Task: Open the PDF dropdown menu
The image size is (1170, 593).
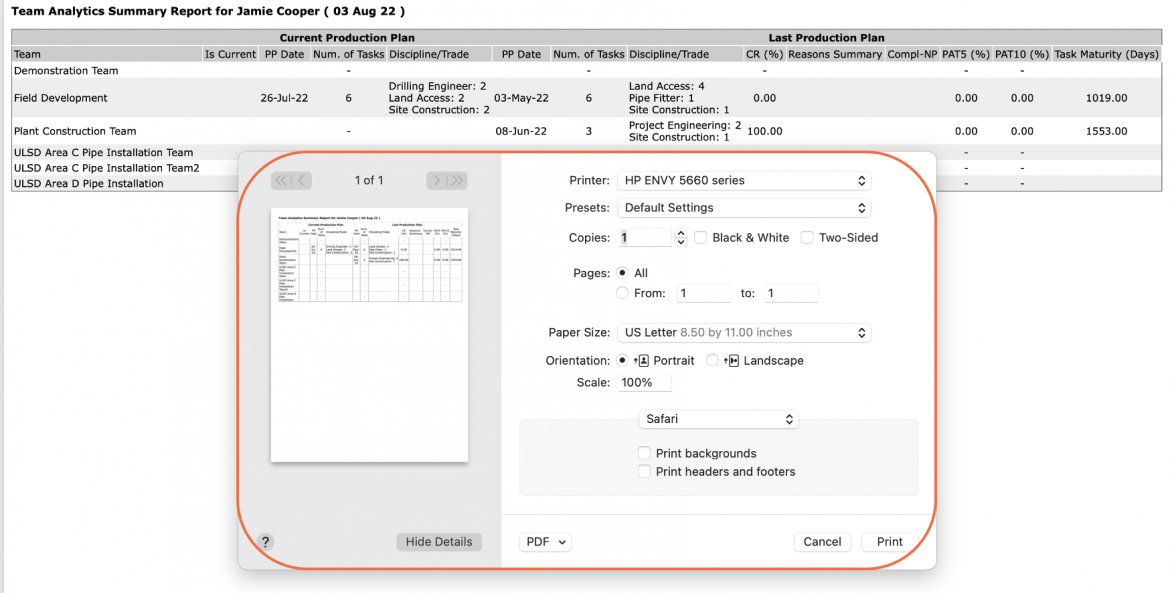Action: tap(545, 542)
